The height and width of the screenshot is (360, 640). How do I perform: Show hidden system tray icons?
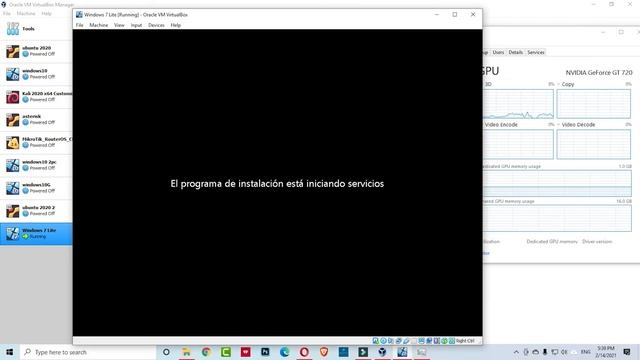tap(516, 352)
